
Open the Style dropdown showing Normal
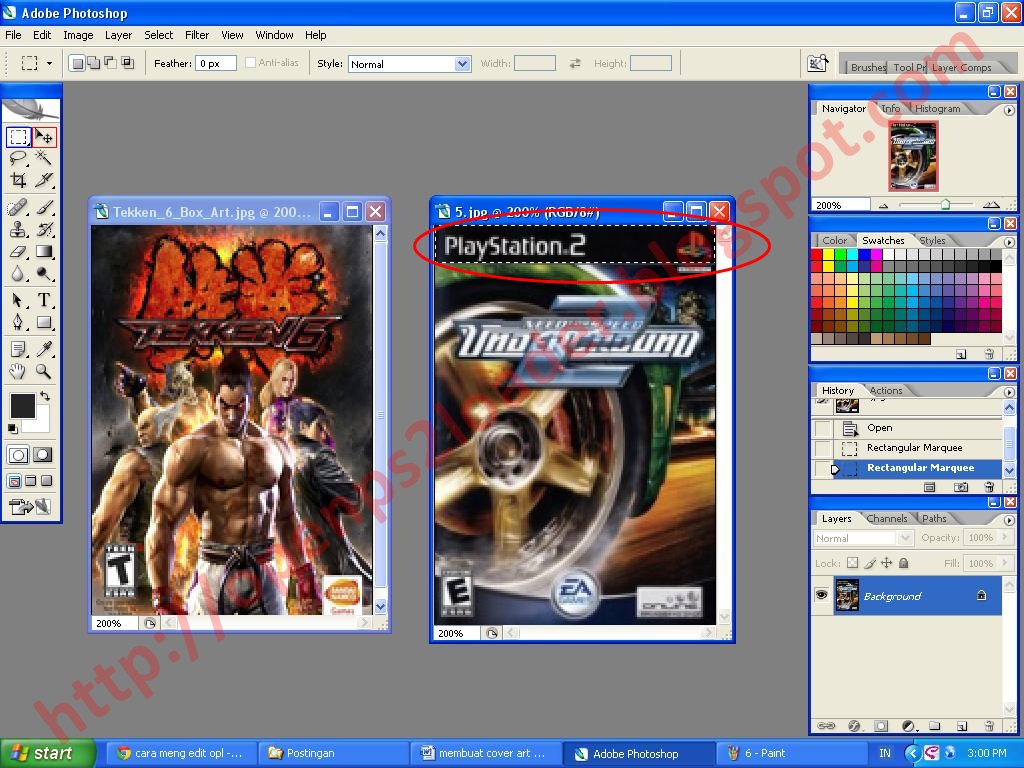tap(409, 64)
